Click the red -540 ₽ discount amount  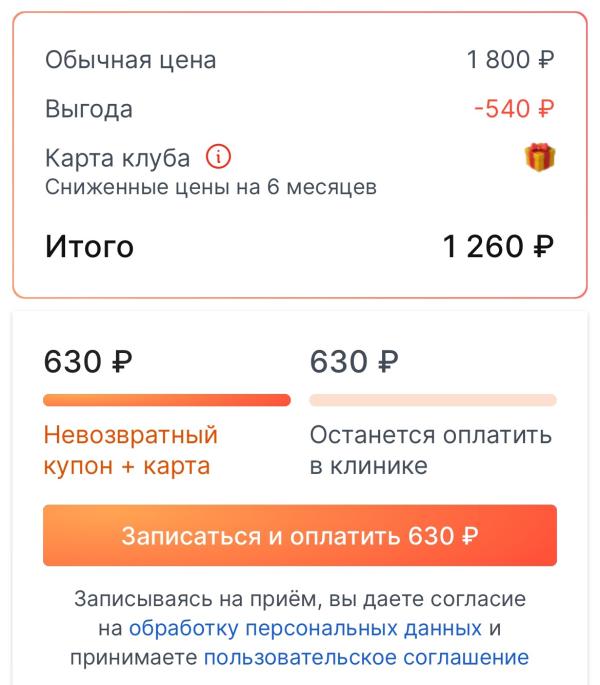coord(514,109)
